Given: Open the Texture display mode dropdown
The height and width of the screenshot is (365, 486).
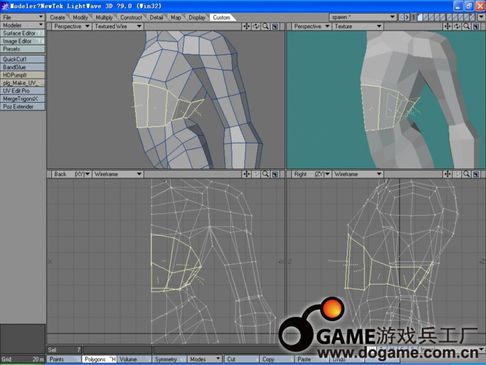Looking at the screenshot, I should [x=358, y=26].
